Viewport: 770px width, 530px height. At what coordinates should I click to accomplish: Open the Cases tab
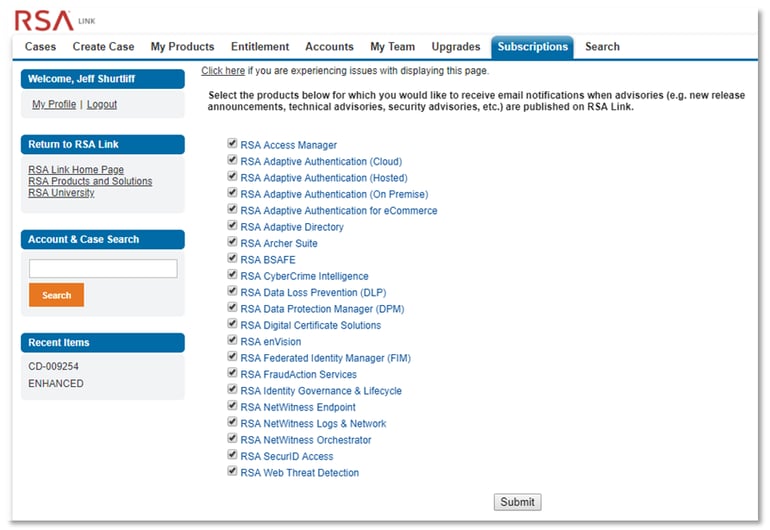click(x=40, y=47)
